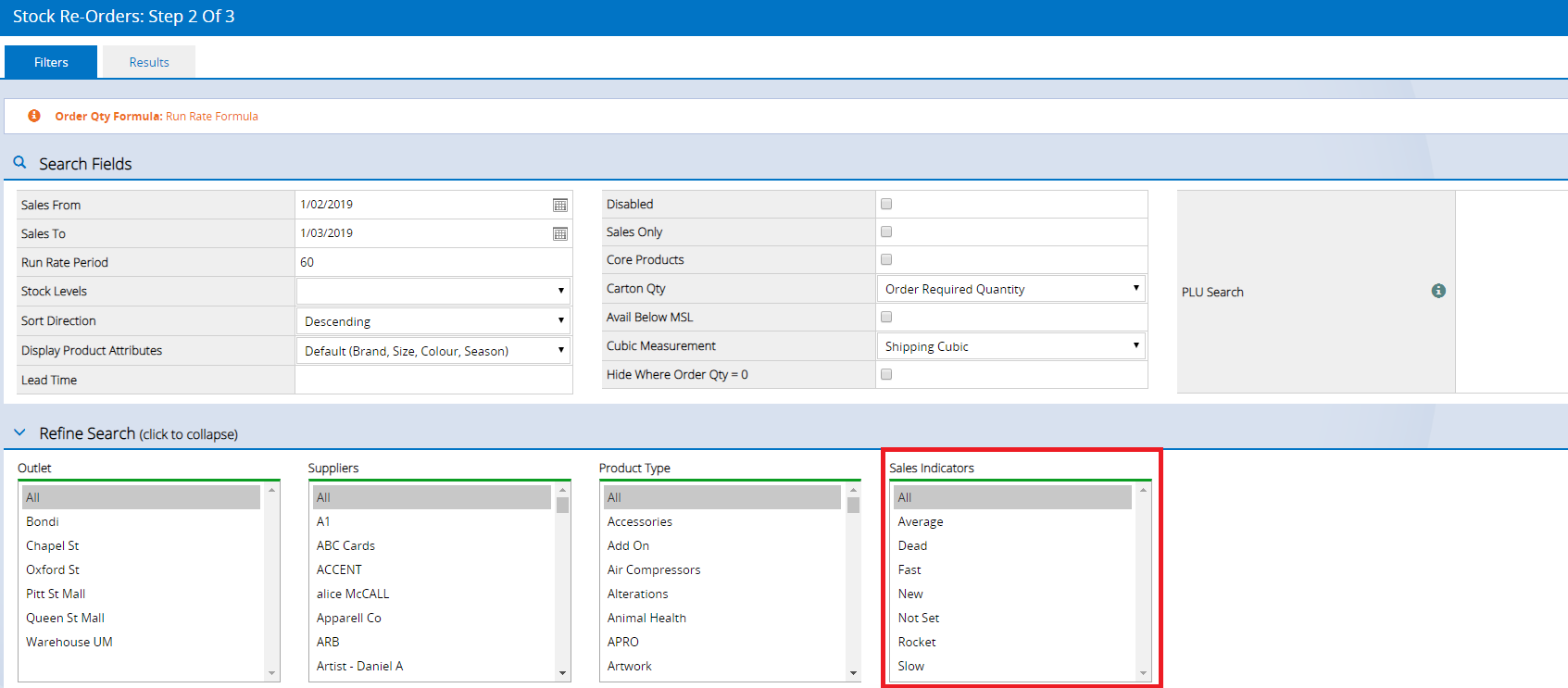Open the Cubic Measurement dropdown
This screenshot has width=1568, height=688.
click(x=1011, y=346)
